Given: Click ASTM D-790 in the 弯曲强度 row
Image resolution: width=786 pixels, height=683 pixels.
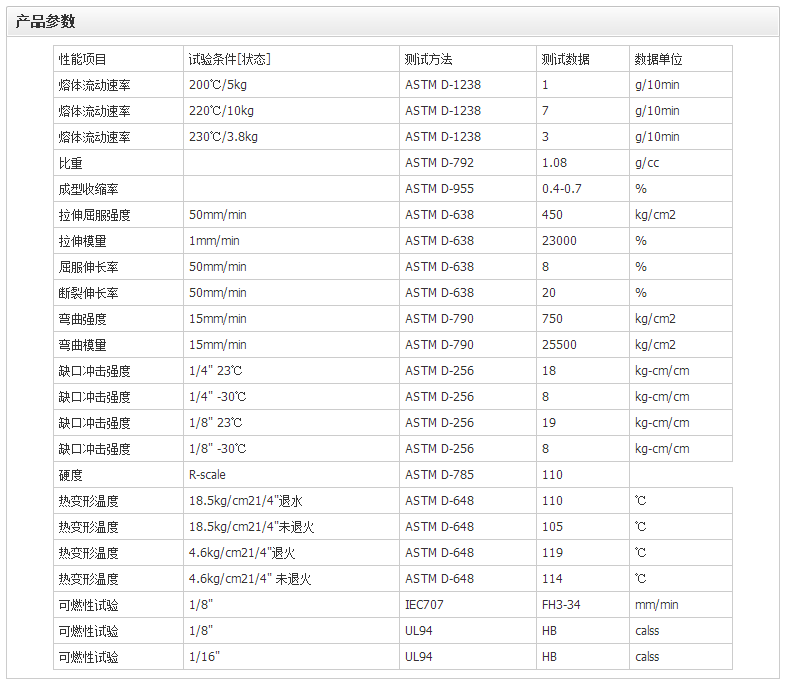Looking at the screenshot, I should pos(468,319).
